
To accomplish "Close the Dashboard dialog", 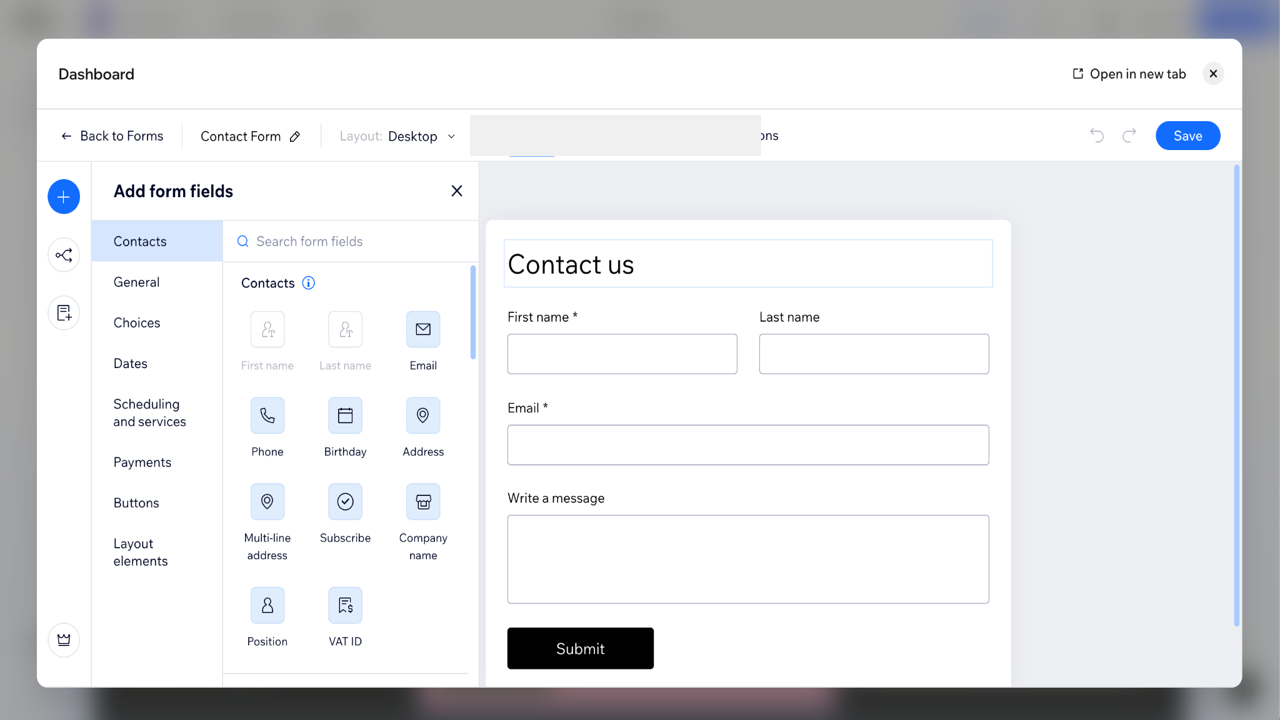I will (1213, 74).
